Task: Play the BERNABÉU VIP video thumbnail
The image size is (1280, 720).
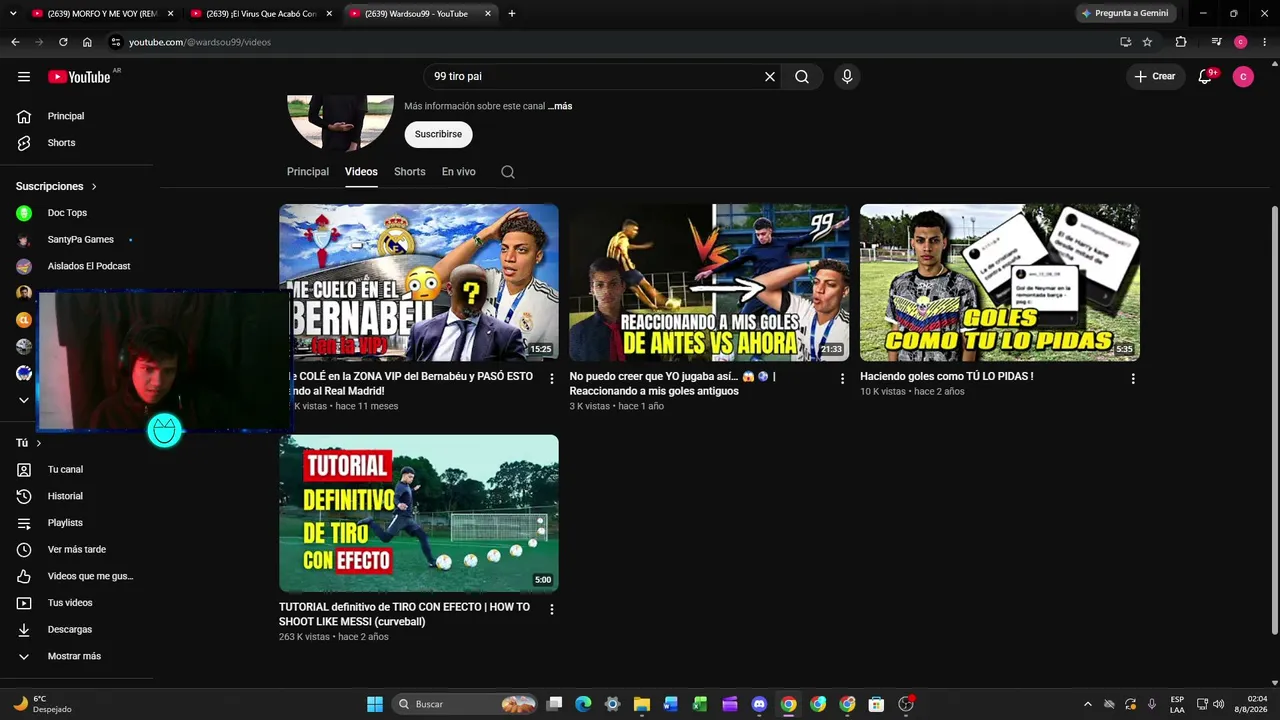Action: tap(419, 283)
